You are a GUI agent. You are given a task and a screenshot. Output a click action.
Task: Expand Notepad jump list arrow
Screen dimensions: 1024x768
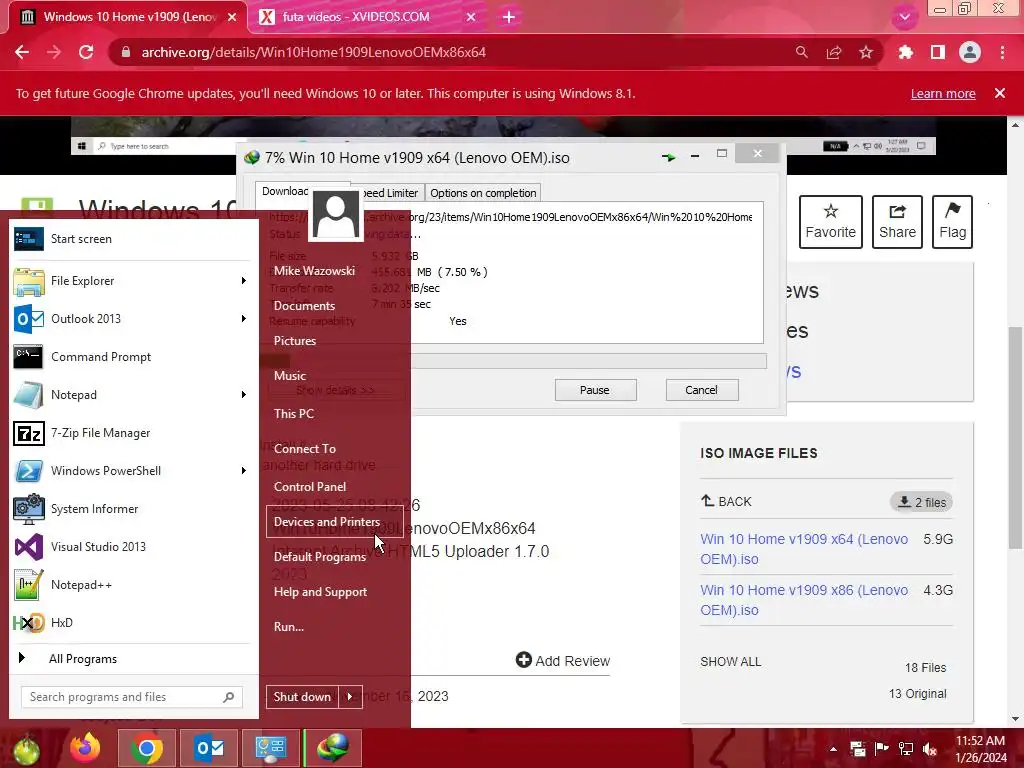244,394
